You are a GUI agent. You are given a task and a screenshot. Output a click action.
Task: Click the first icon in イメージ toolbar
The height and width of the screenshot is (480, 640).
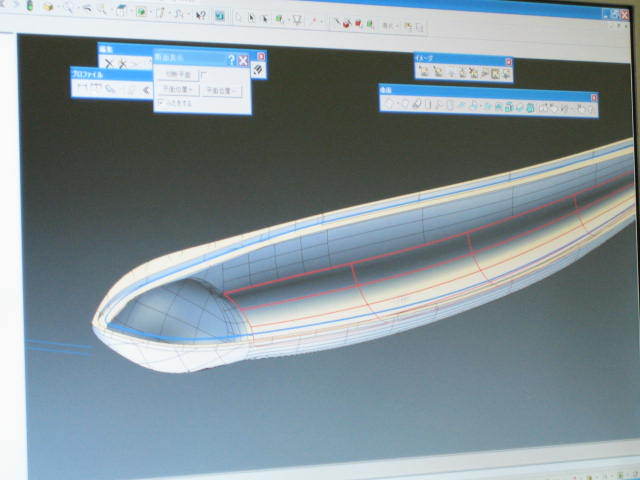[424, 71]
